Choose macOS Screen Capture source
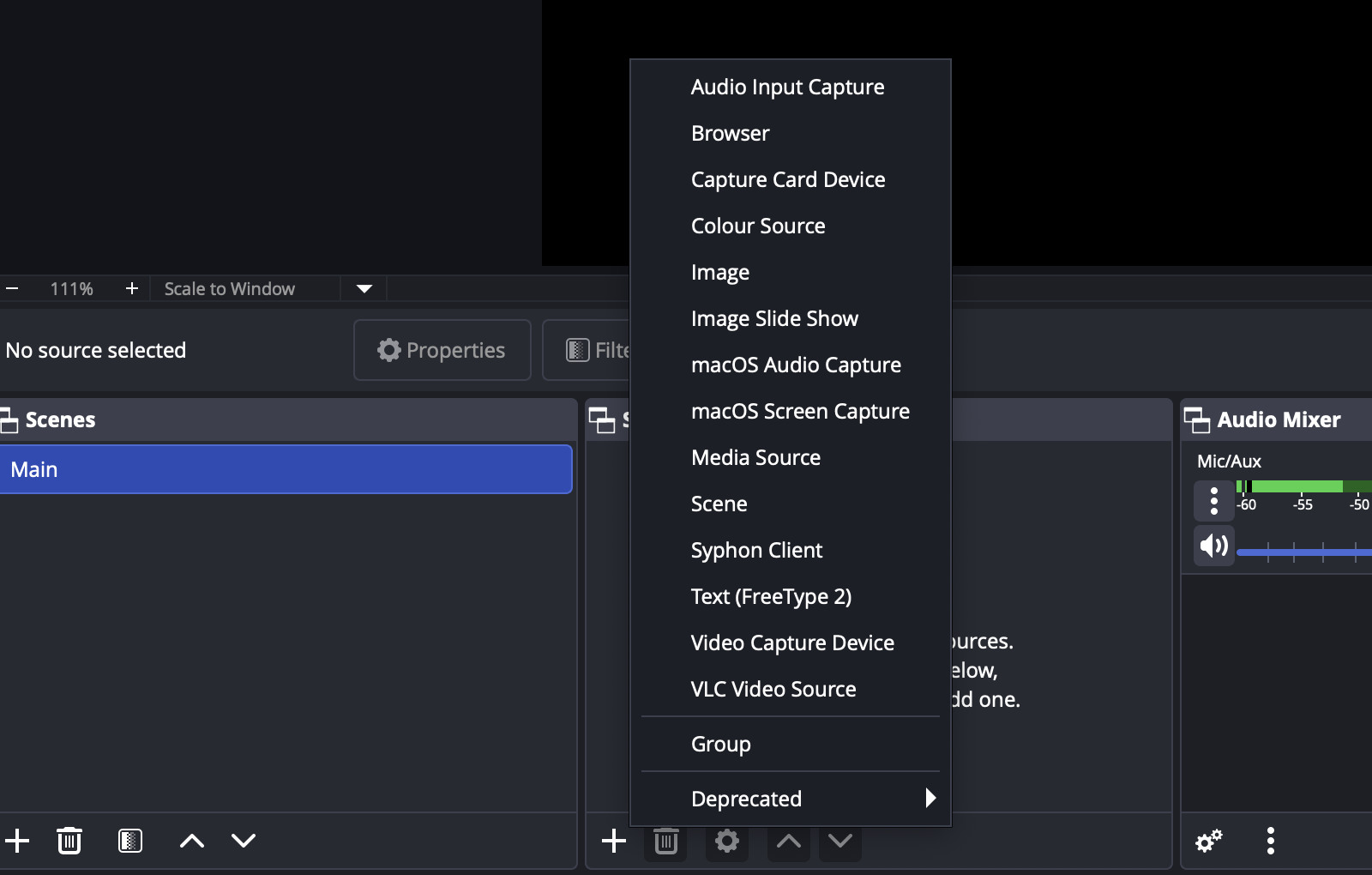Viewport: 1372px width, 875px height. [x=799, y=412]
